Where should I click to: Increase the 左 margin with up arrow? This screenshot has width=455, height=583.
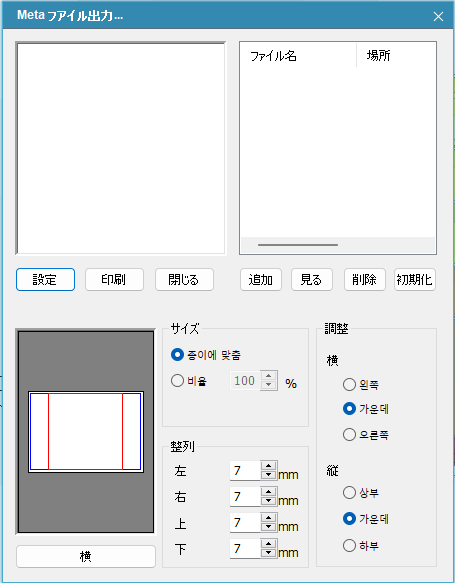[268, 466]
